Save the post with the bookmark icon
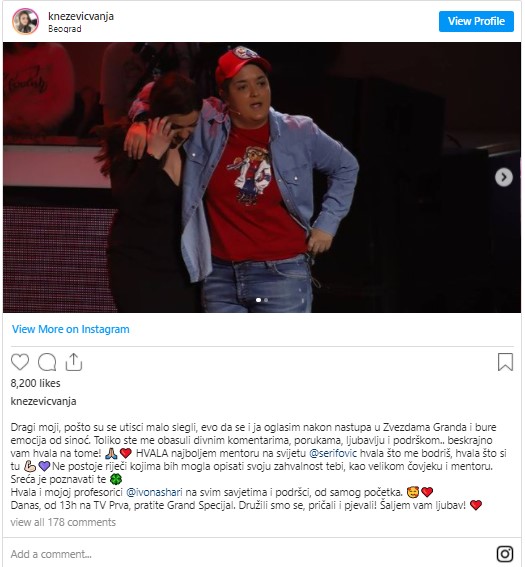The height and width of the screenshot is (567, 525). 505,362
